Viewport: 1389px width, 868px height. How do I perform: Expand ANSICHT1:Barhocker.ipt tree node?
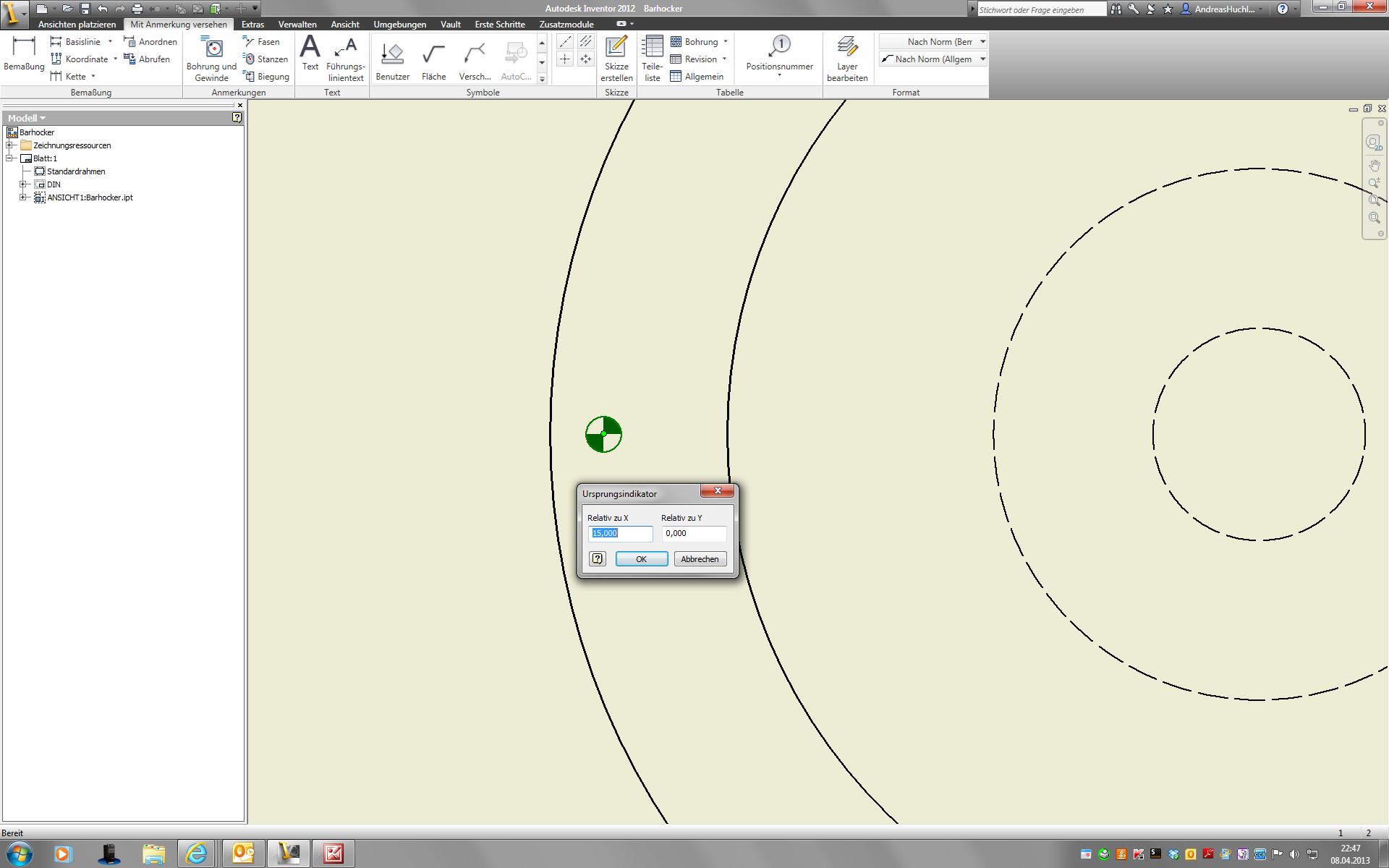[x=23, y=197]
